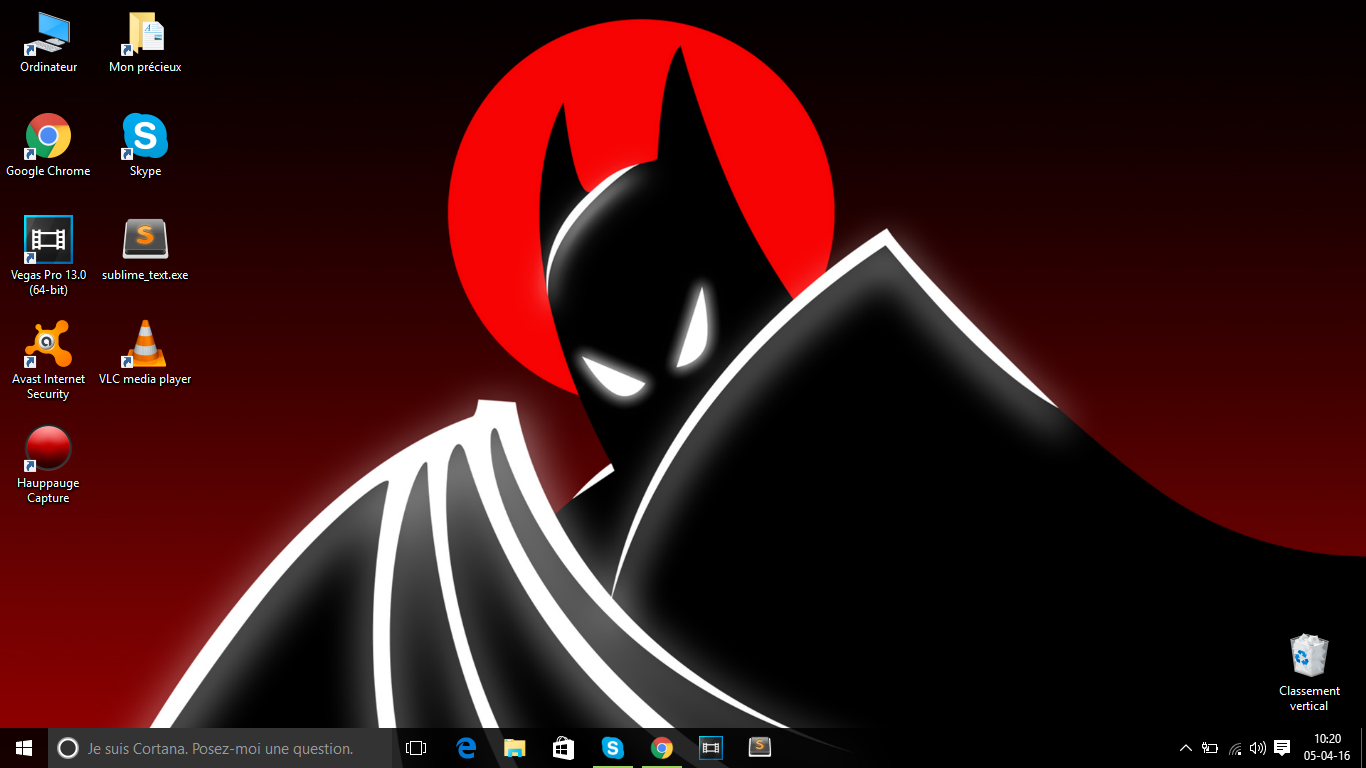Select the Google Chrome desktop shortcut

point(48,146)
